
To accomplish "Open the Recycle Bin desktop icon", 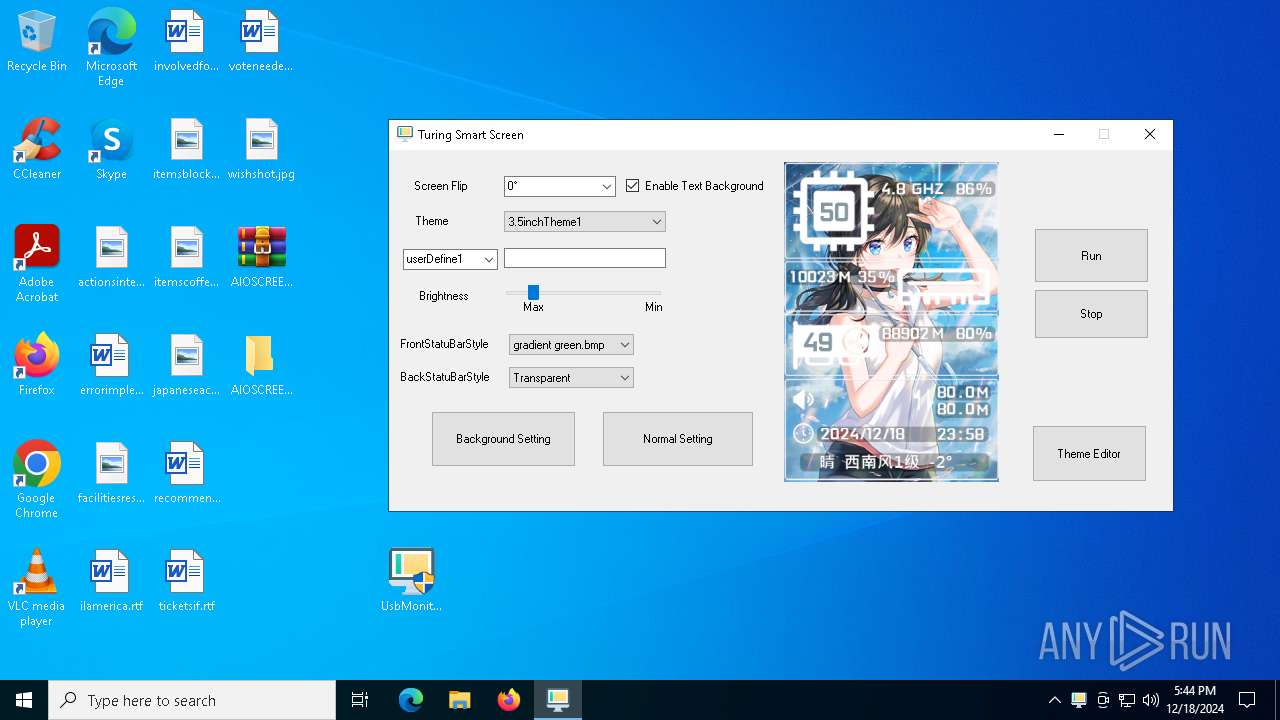I will tap(37, 41).
